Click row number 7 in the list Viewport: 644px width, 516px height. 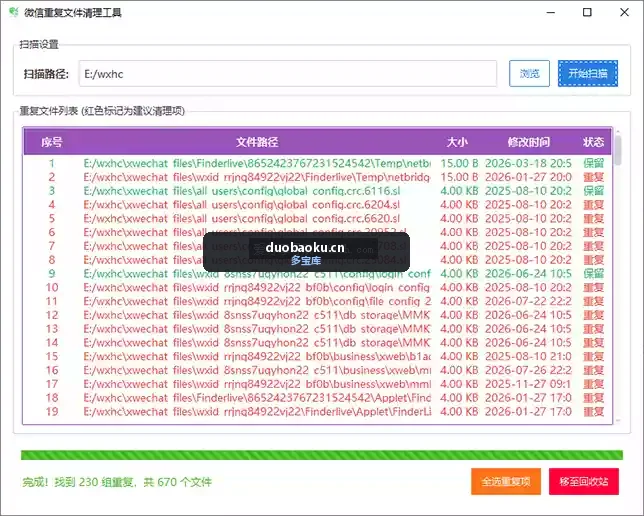(52, 246)
